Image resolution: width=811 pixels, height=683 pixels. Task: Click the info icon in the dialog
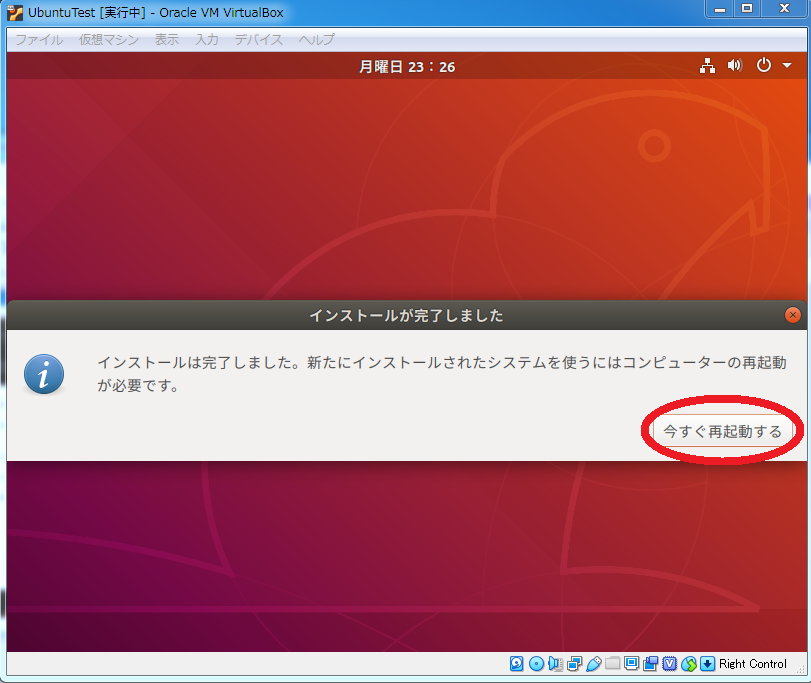click(44, 374)
